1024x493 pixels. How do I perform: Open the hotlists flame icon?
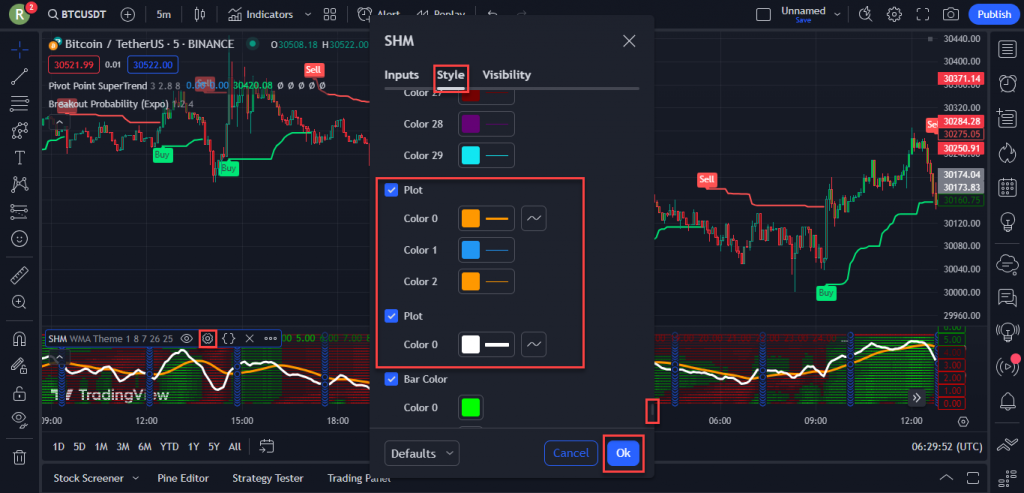[x=1006, y=153]
